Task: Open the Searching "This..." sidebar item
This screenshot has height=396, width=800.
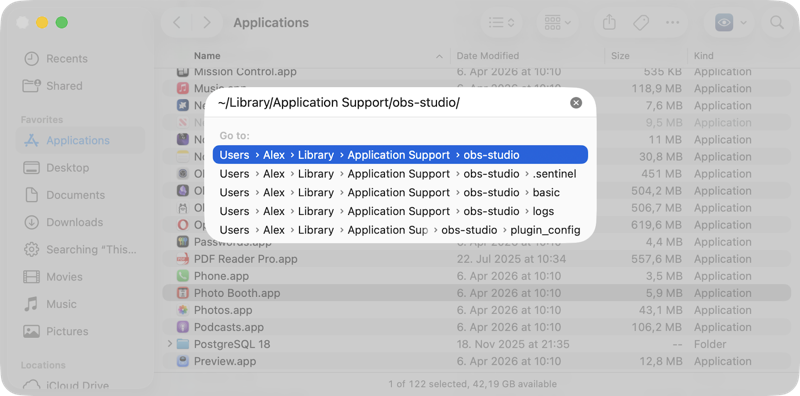Action: click(x=81, y=250)
